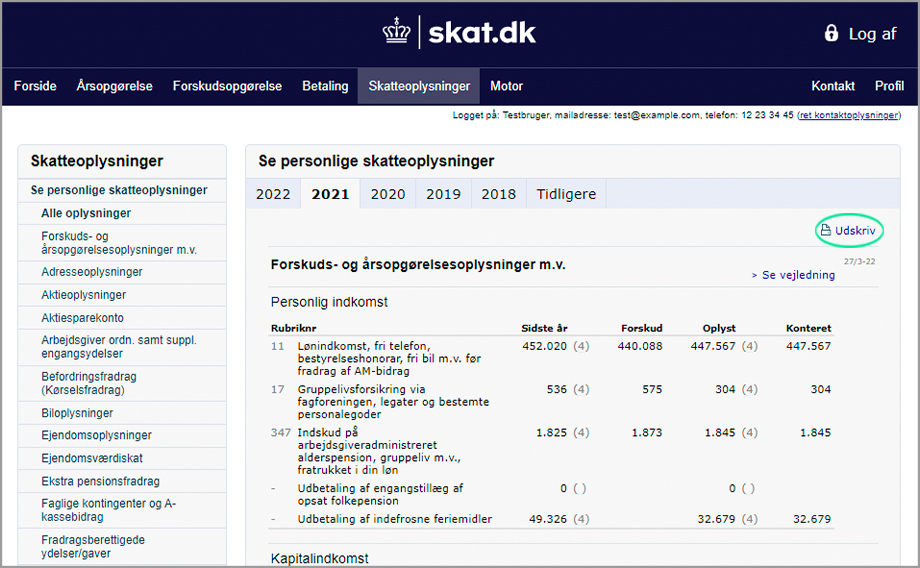Click the Oplyst column header

(719, 328)
